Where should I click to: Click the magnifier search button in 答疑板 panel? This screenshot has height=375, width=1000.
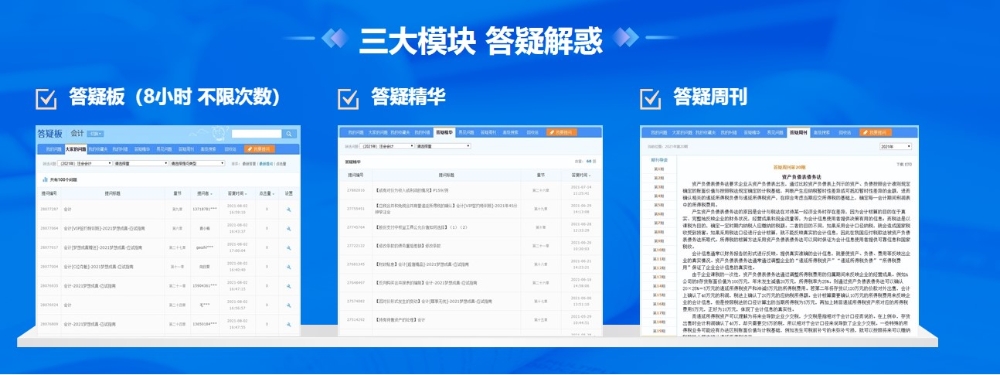(289, 134)
